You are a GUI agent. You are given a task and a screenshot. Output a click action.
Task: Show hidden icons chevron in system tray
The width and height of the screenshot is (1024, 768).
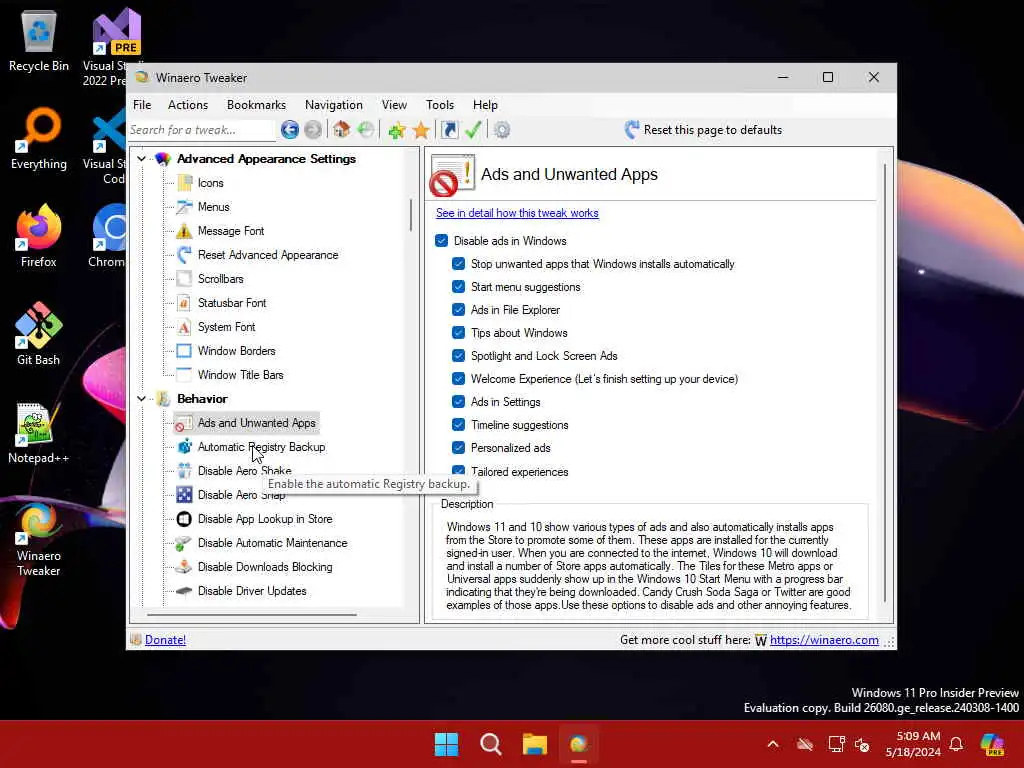(x=773, y=744)
